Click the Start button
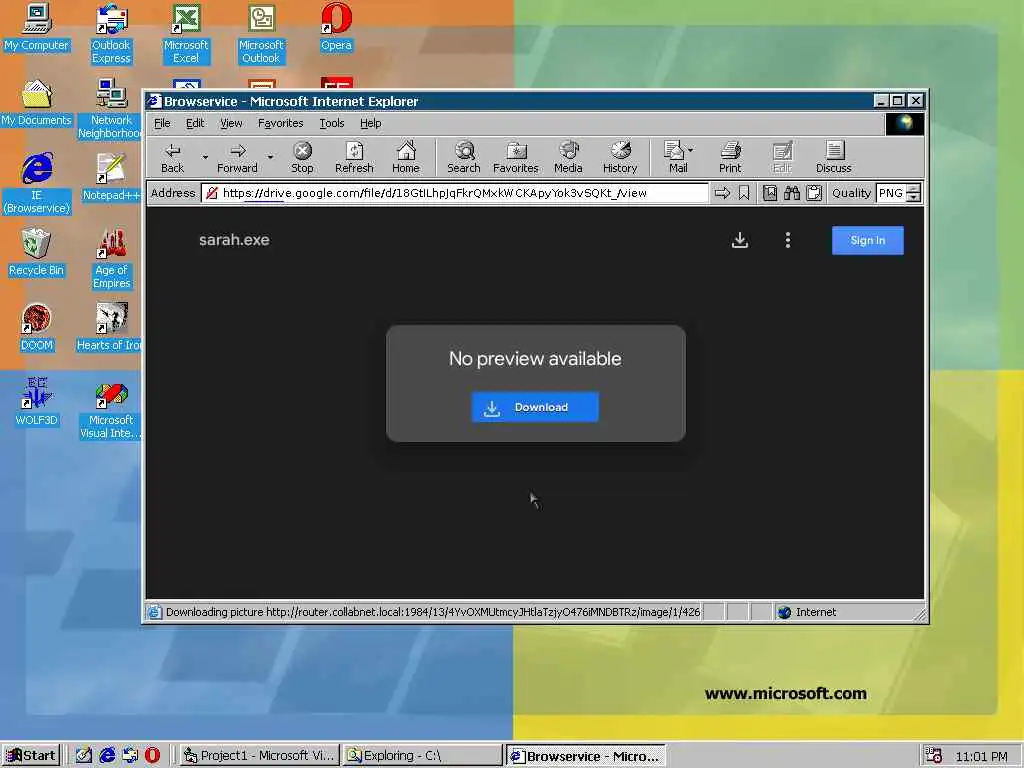The width and height of the screenshot is (1024, 768). click(x=31, y=756)
